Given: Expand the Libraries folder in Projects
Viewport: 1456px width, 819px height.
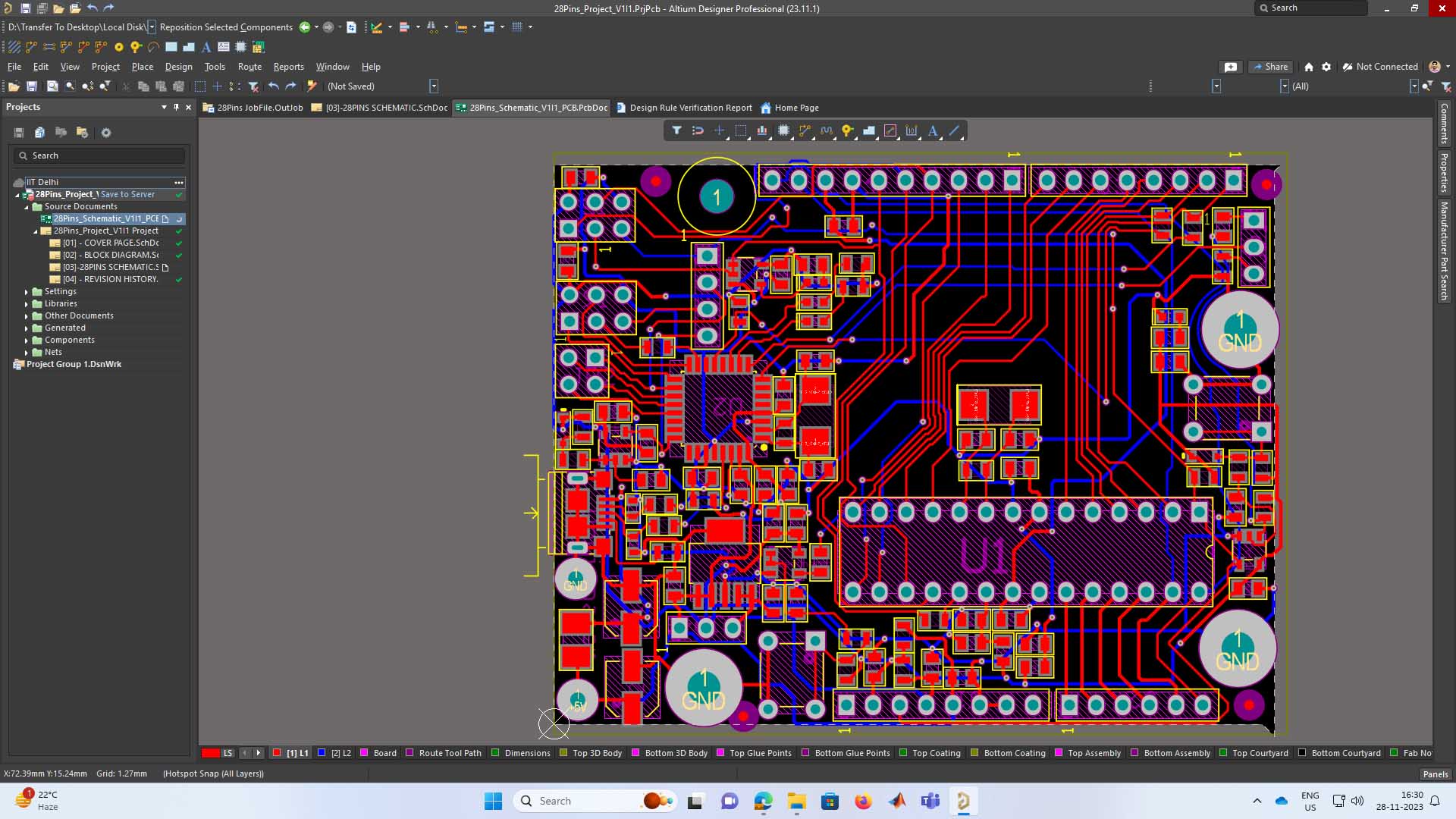Looking at the screenshot, I should point(27,304).
